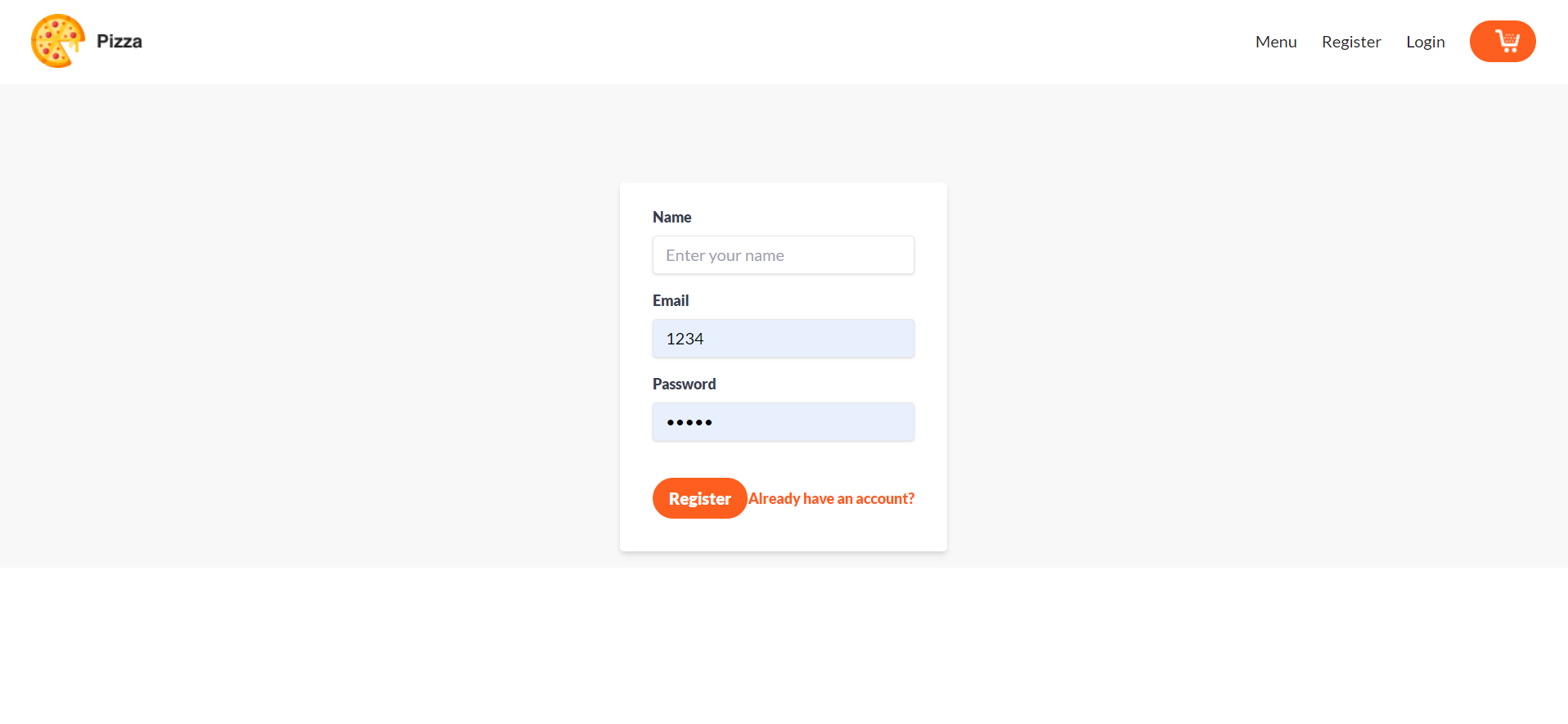Navigate to the Register nav item
1568x724 pixels.
[x=1351, y=41]
